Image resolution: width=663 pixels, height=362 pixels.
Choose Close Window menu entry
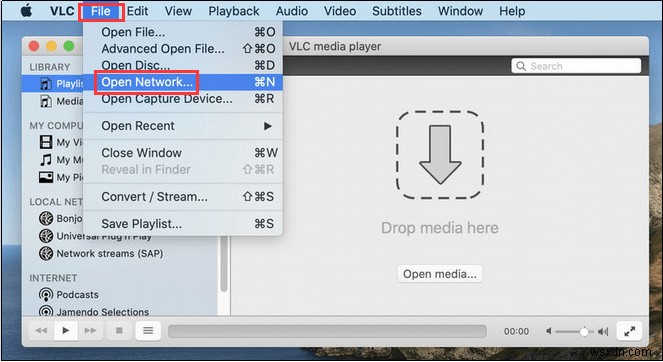[x=183, y=153]
